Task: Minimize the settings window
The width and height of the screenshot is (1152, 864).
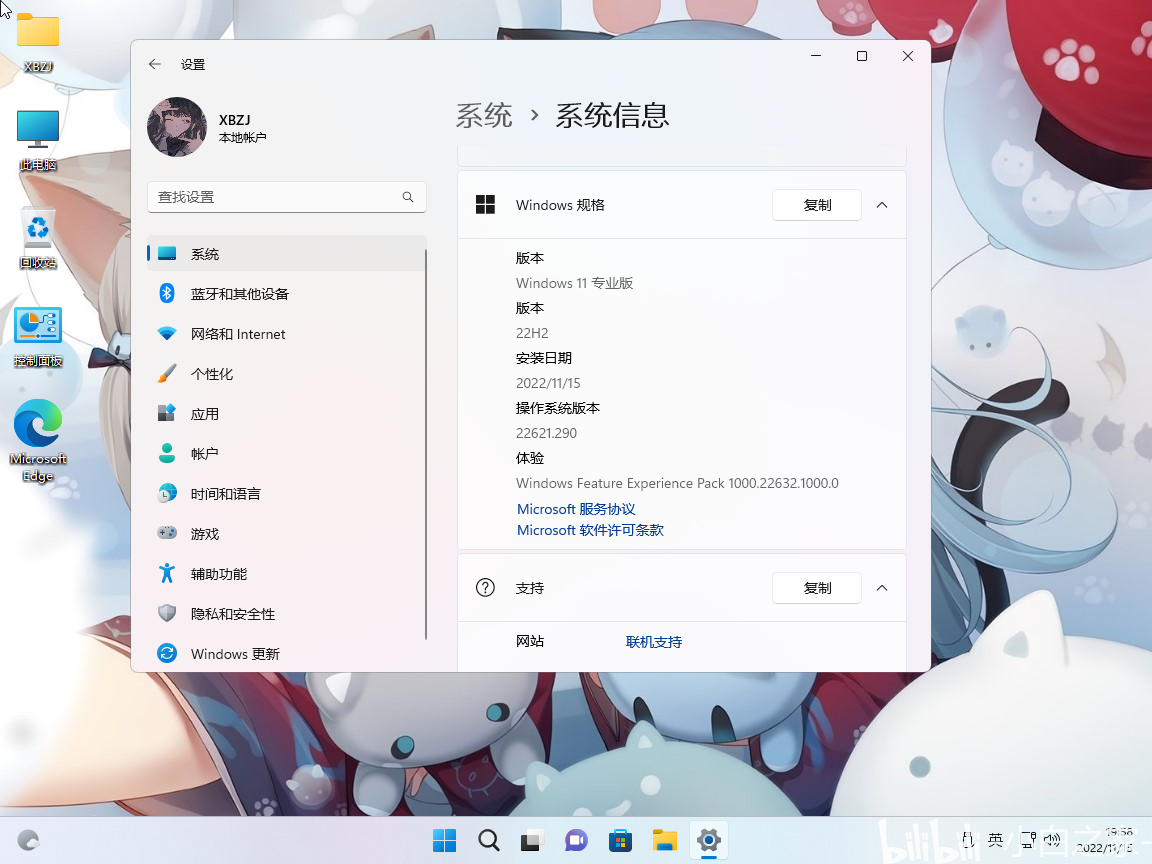Action: click(x=816, y=56)
